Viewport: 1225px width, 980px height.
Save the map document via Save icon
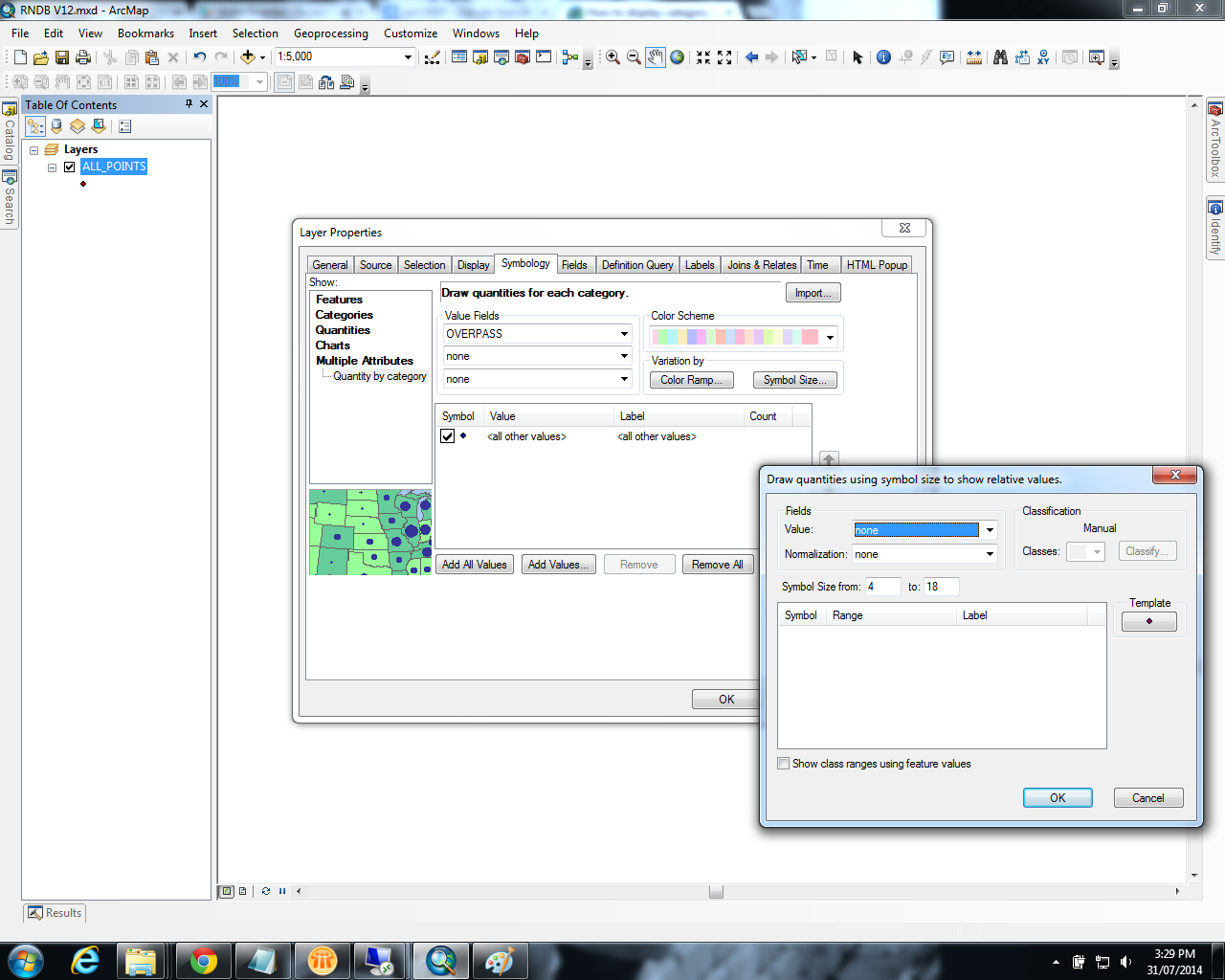62,57
